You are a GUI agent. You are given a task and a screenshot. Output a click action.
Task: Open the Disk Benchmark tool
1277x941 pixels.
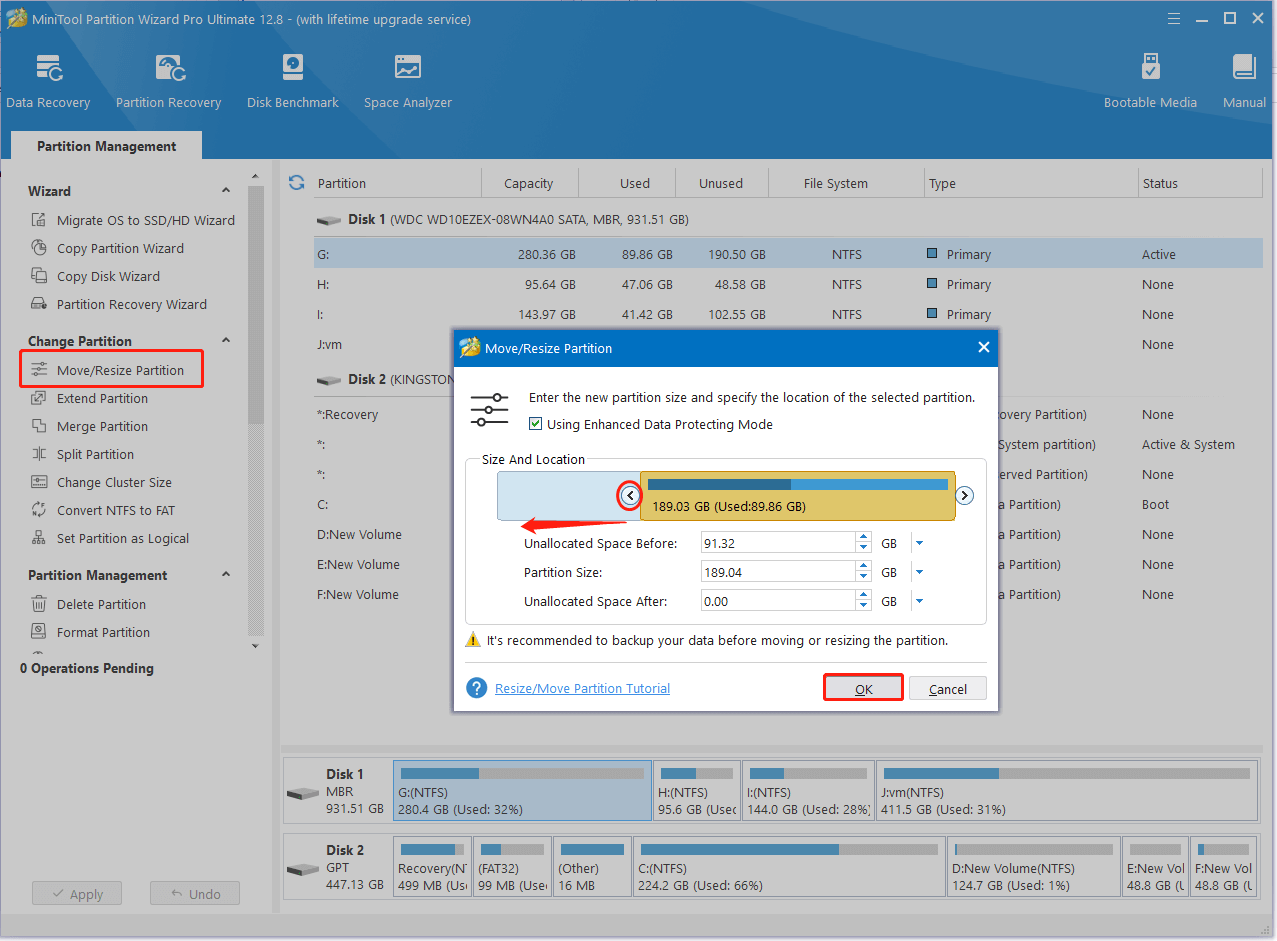click(x=292, y=81)
